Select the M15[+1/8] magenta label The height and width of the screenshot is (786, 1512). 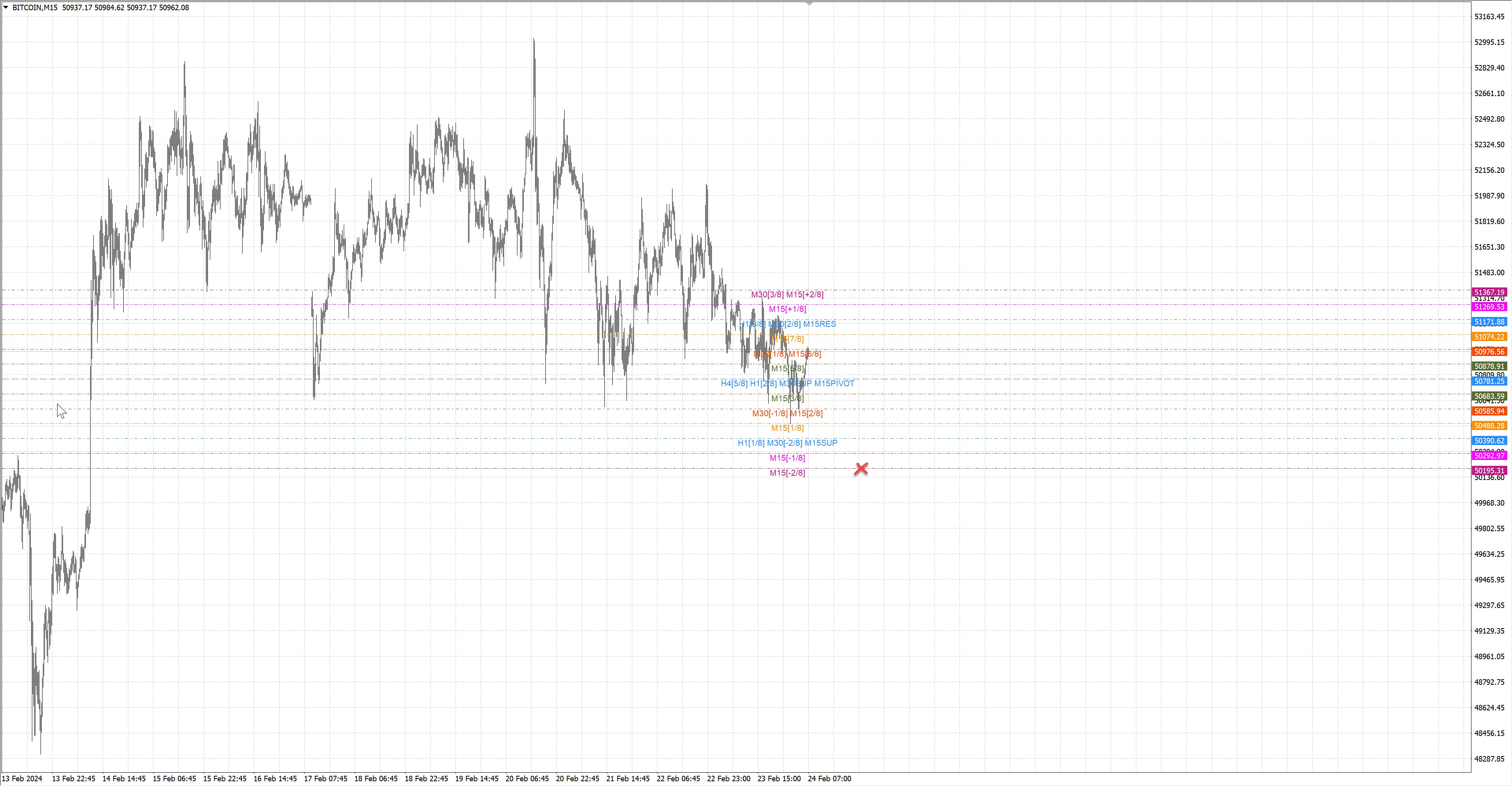coord(787,309)
